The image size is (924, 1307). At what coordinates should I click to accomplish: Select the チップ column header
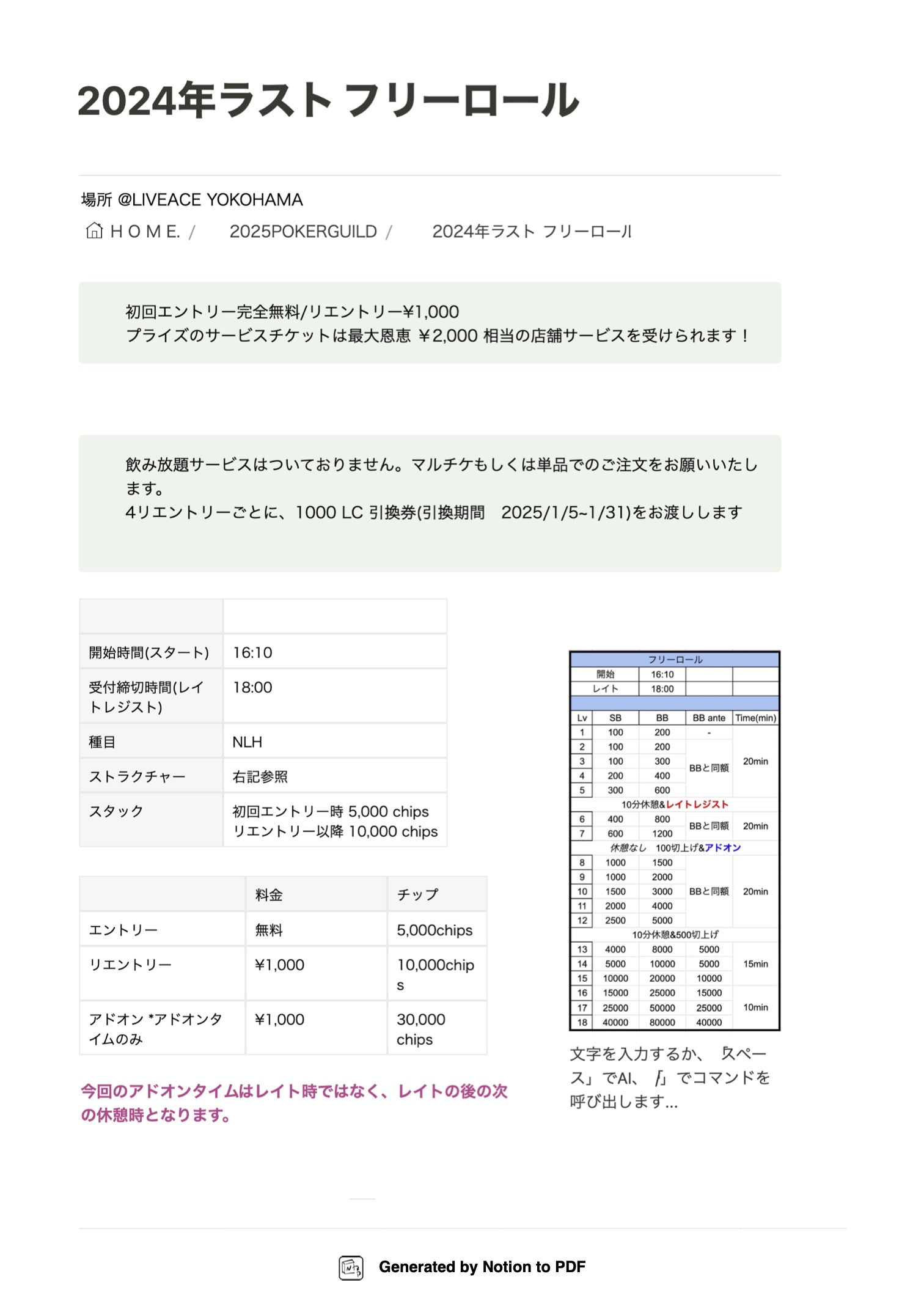(x=417, y=895)
